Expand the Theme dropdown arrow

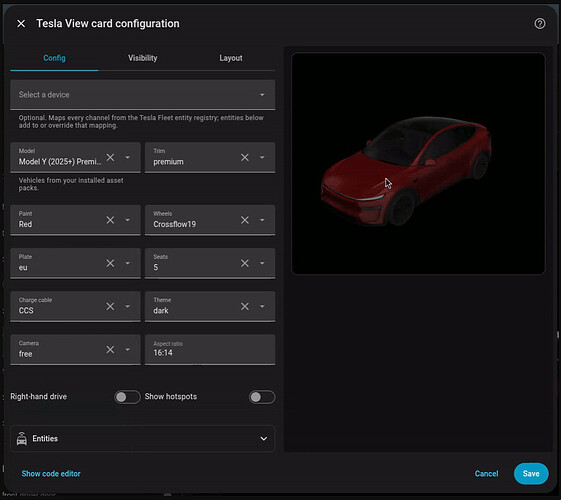[262, 307]
